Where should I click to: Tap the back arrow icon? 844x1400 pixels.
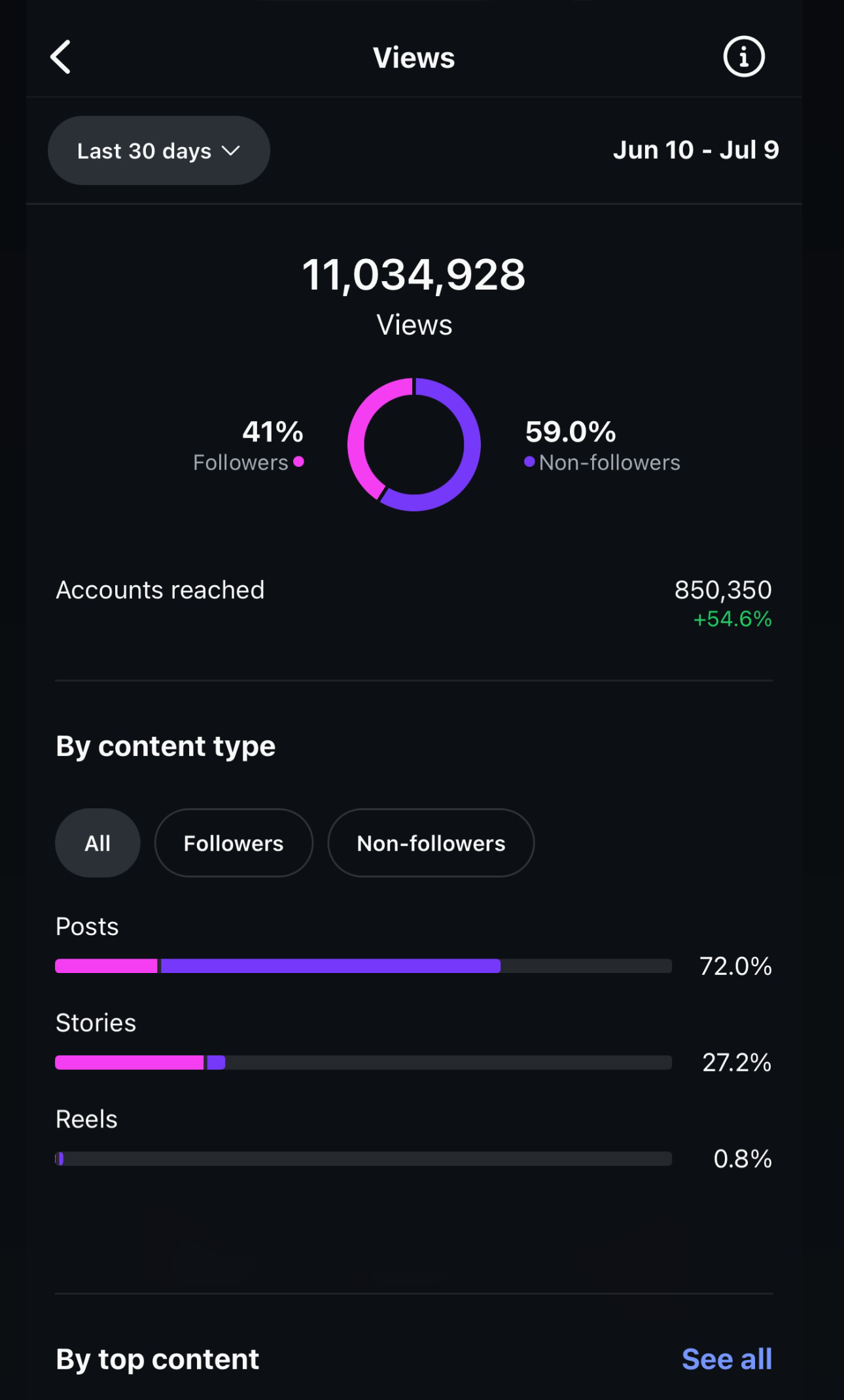point(61,58)
